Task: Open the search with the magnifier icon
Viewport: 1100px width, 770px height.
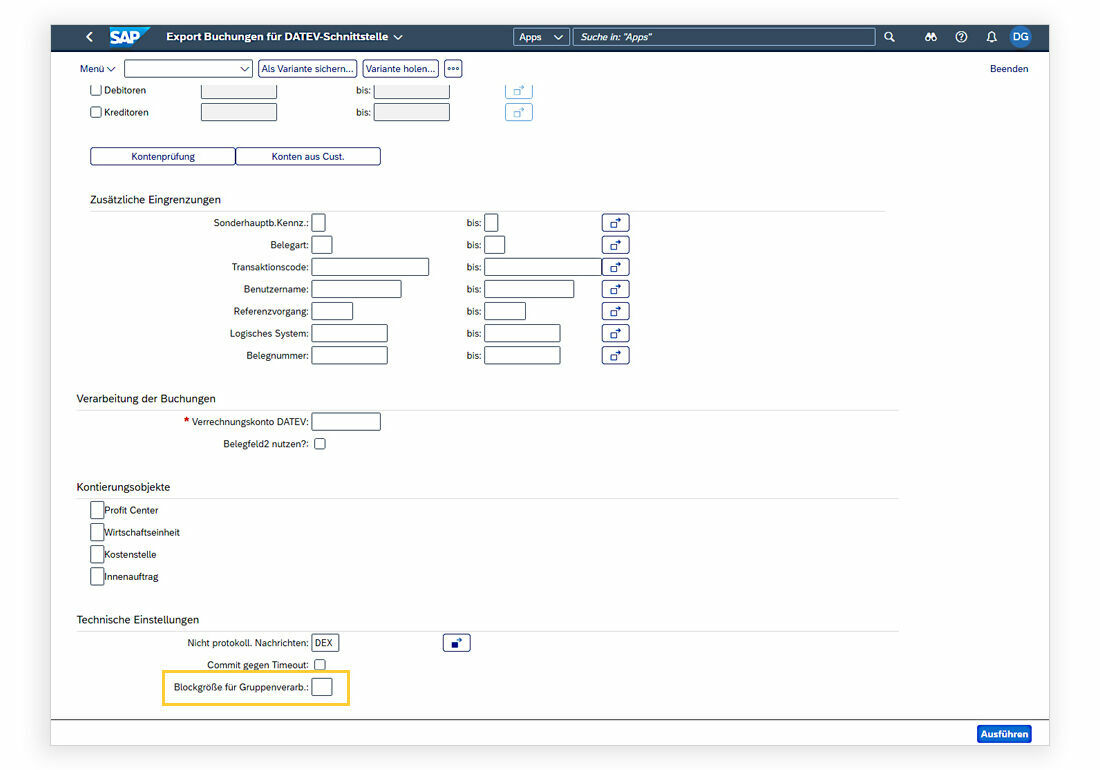Action: point(889,36)
